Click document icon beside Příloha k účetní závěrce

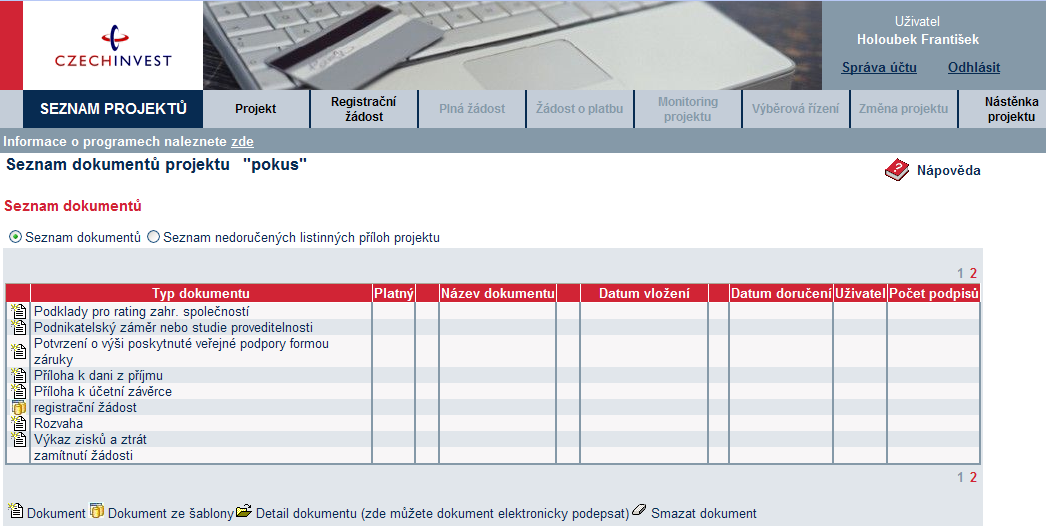[x=19, y=391]
